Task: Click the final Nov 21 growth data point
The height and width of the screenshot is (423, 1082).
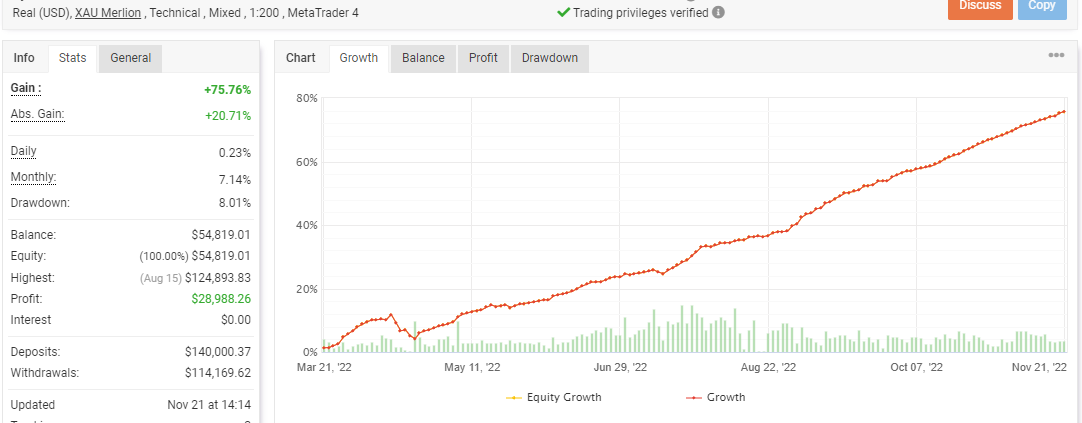Action: point(1063,111)
